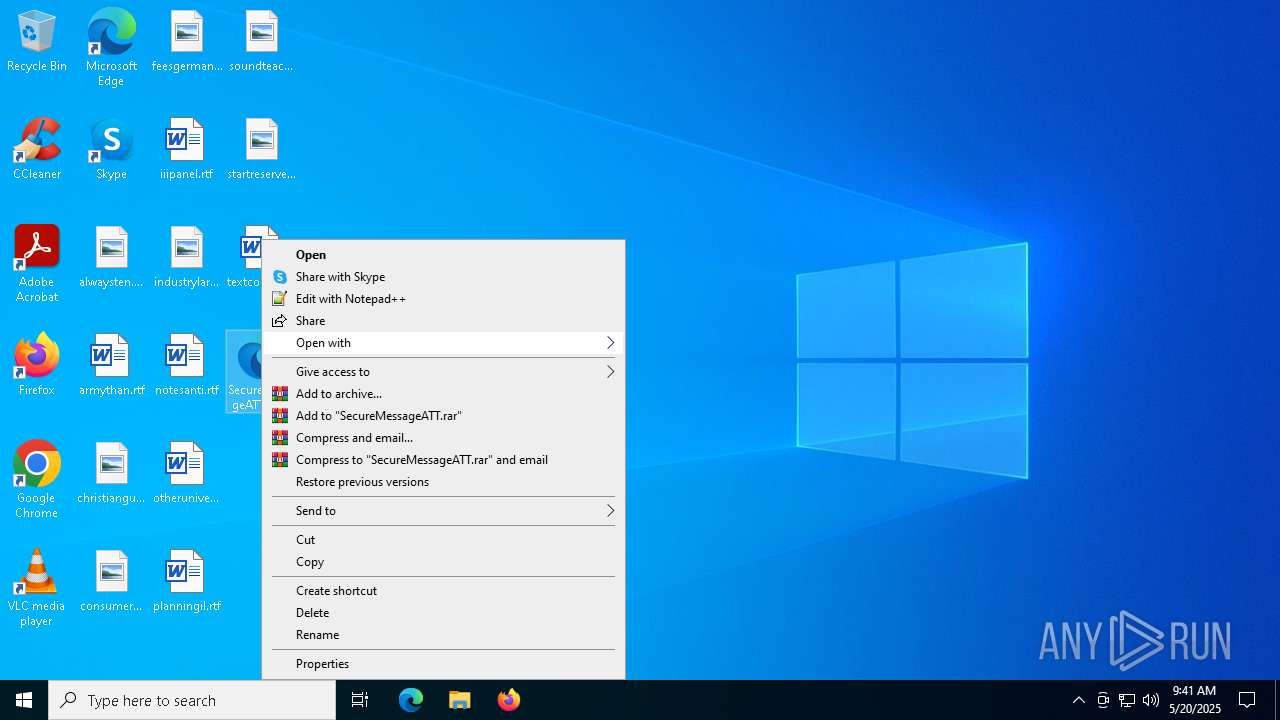
Task: Open File Explorer from the taskbar
Action: (x=459, y=700)
